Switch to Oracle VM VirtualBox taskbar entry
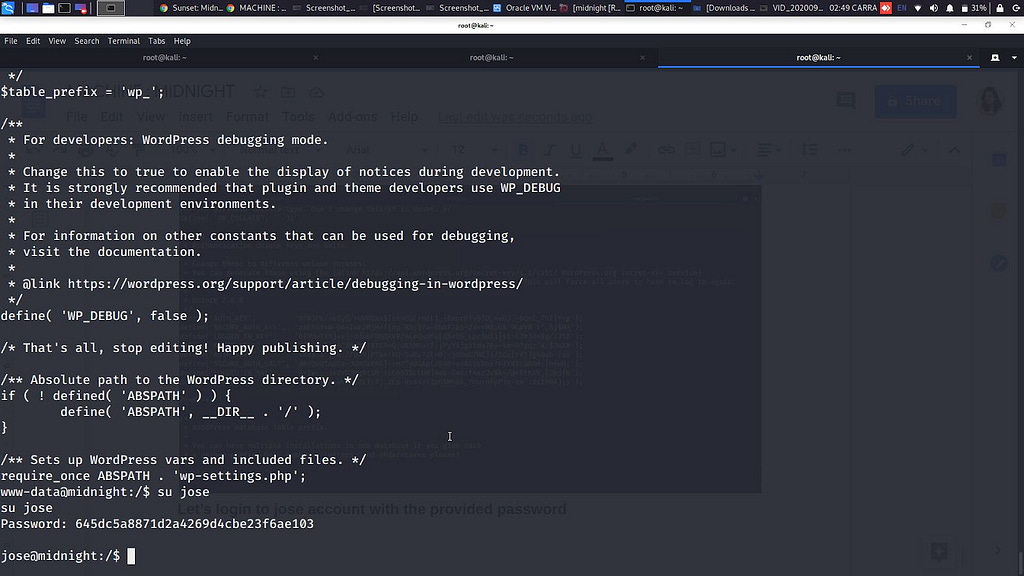Screen dimensions: 1024x576 pos(524,8)
